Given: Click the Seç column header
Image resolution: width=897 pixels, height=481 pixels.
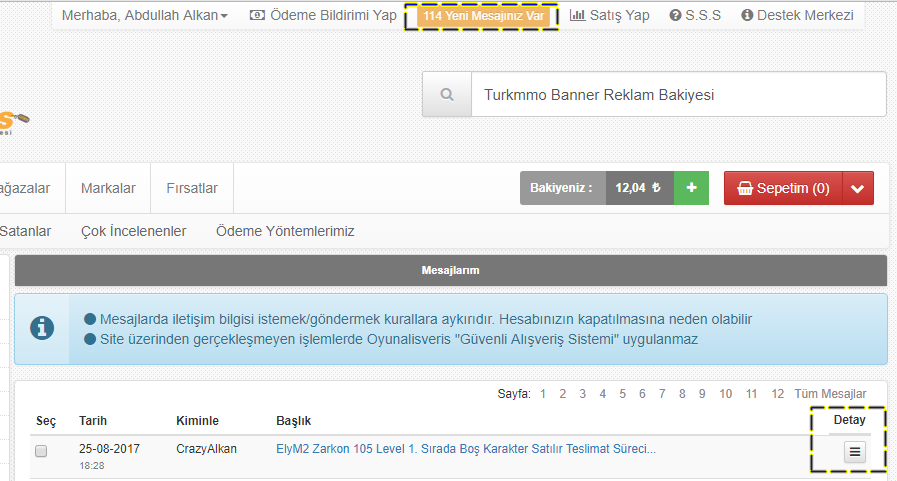Looking at the screenshot, I should click(x=46, y=422).
